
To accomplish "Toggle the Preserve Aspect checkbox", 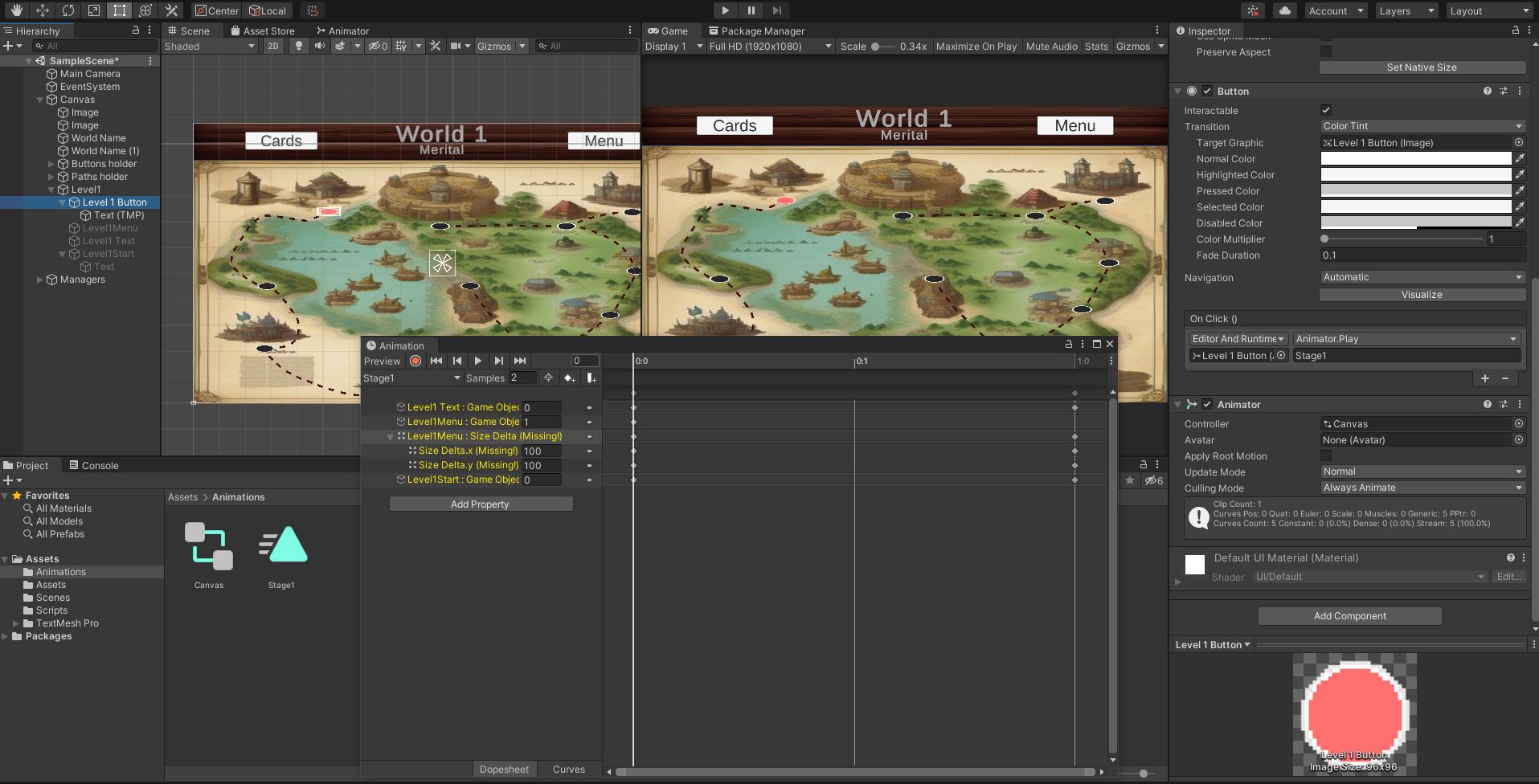I will tap(1326, 51).
